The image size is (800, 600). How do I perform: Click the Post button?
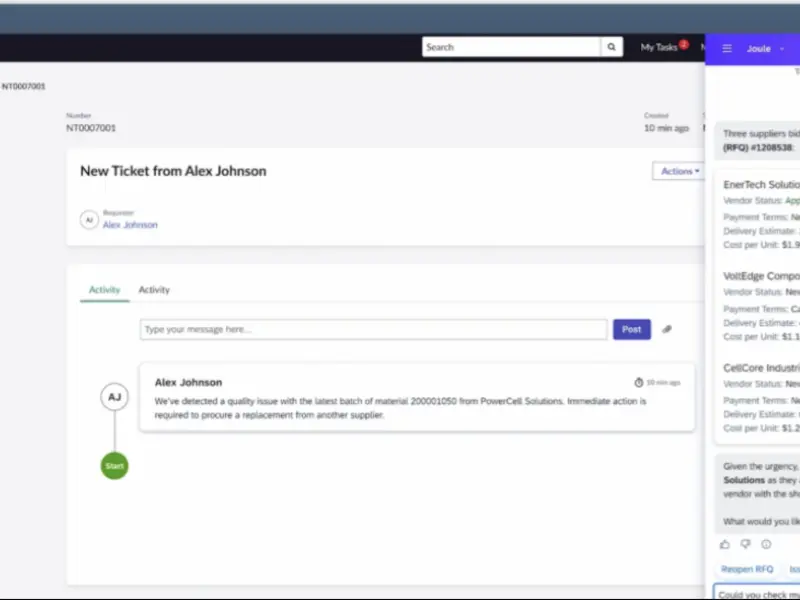point(632,330)
